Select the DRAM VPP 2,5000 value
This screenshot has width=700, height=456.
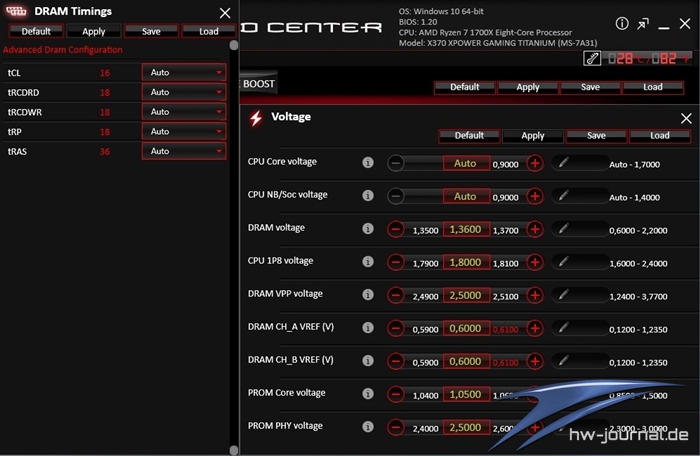[x=466, y=296]
